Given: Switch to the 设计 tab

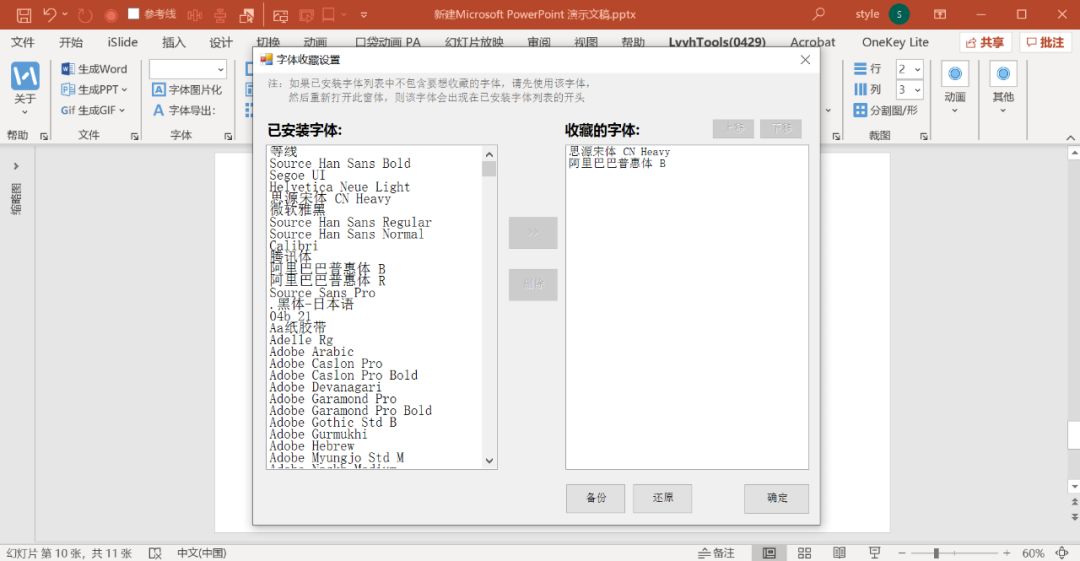Looking at the screenshot, I should (x=221, y=42).
